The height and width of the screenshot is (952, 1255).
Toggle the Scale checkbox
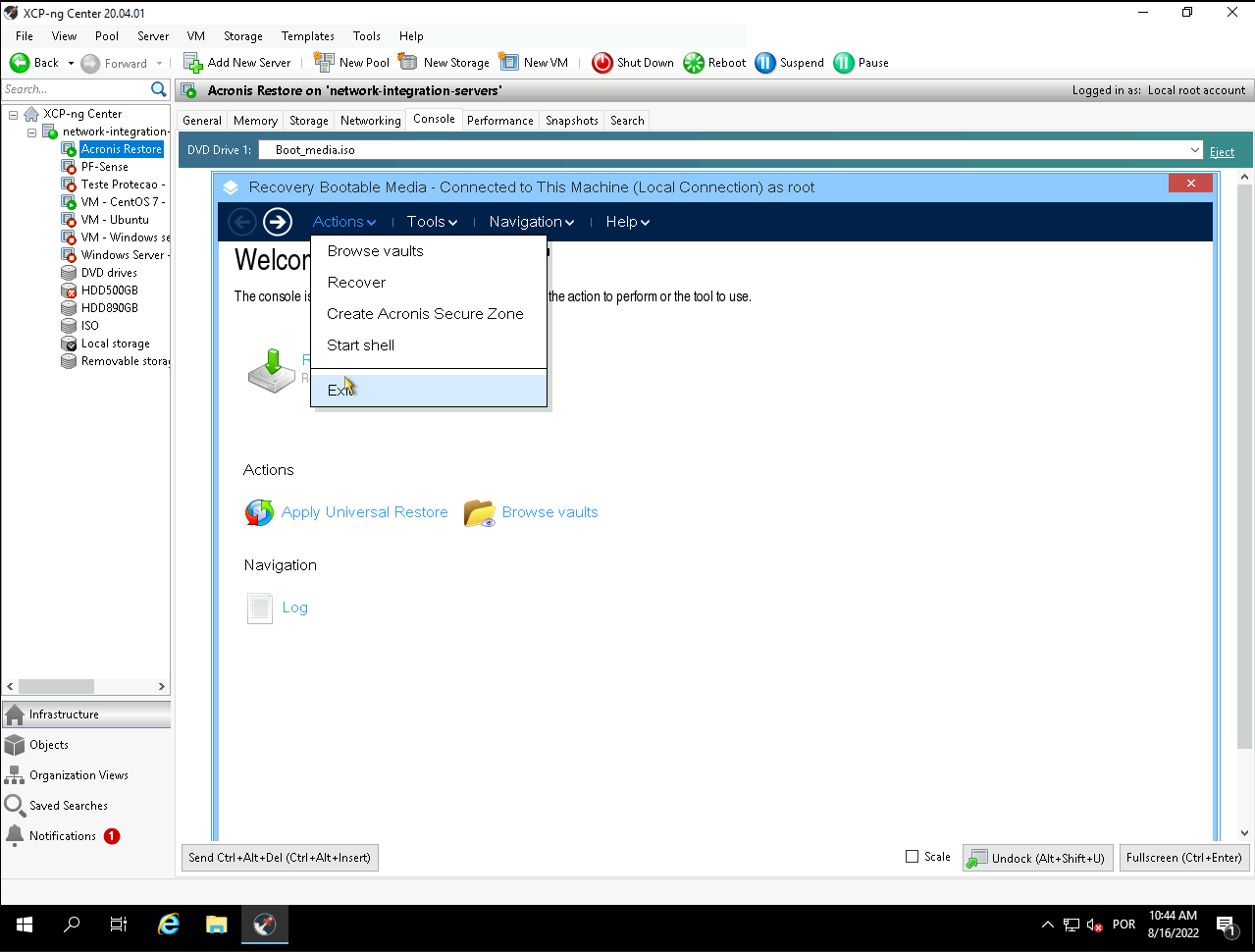[x=912, y=857]
